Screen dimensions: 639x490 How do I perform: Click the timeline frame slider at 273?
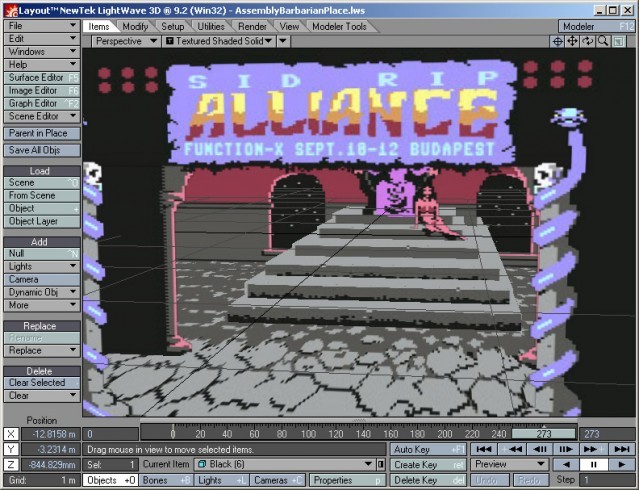544,434
